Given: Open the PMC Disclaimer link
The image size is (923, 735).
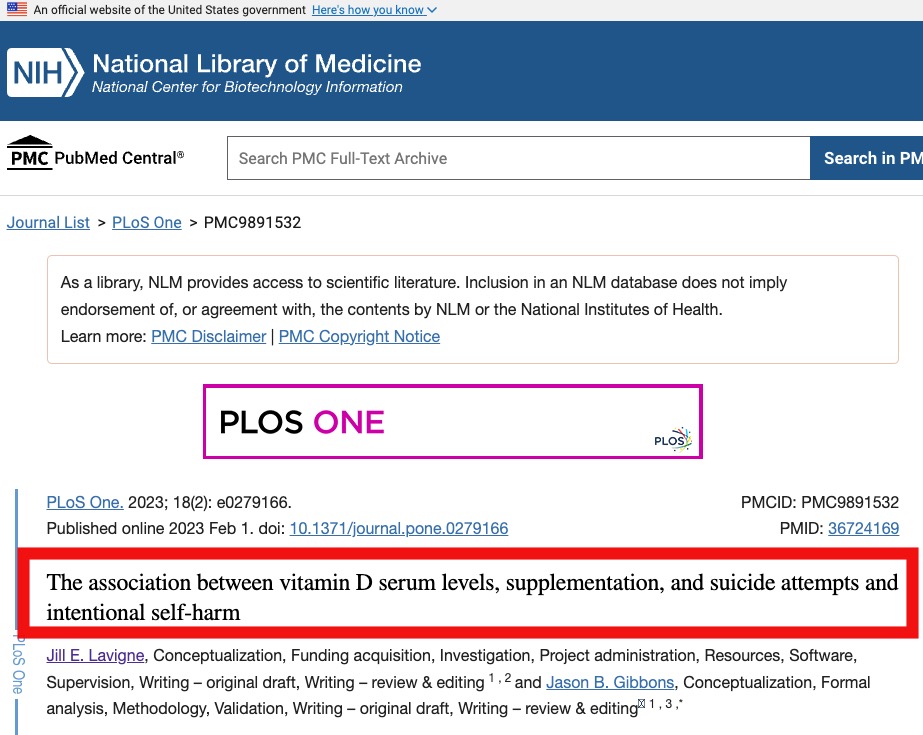Looking at the screenshot, I should 209,336.
